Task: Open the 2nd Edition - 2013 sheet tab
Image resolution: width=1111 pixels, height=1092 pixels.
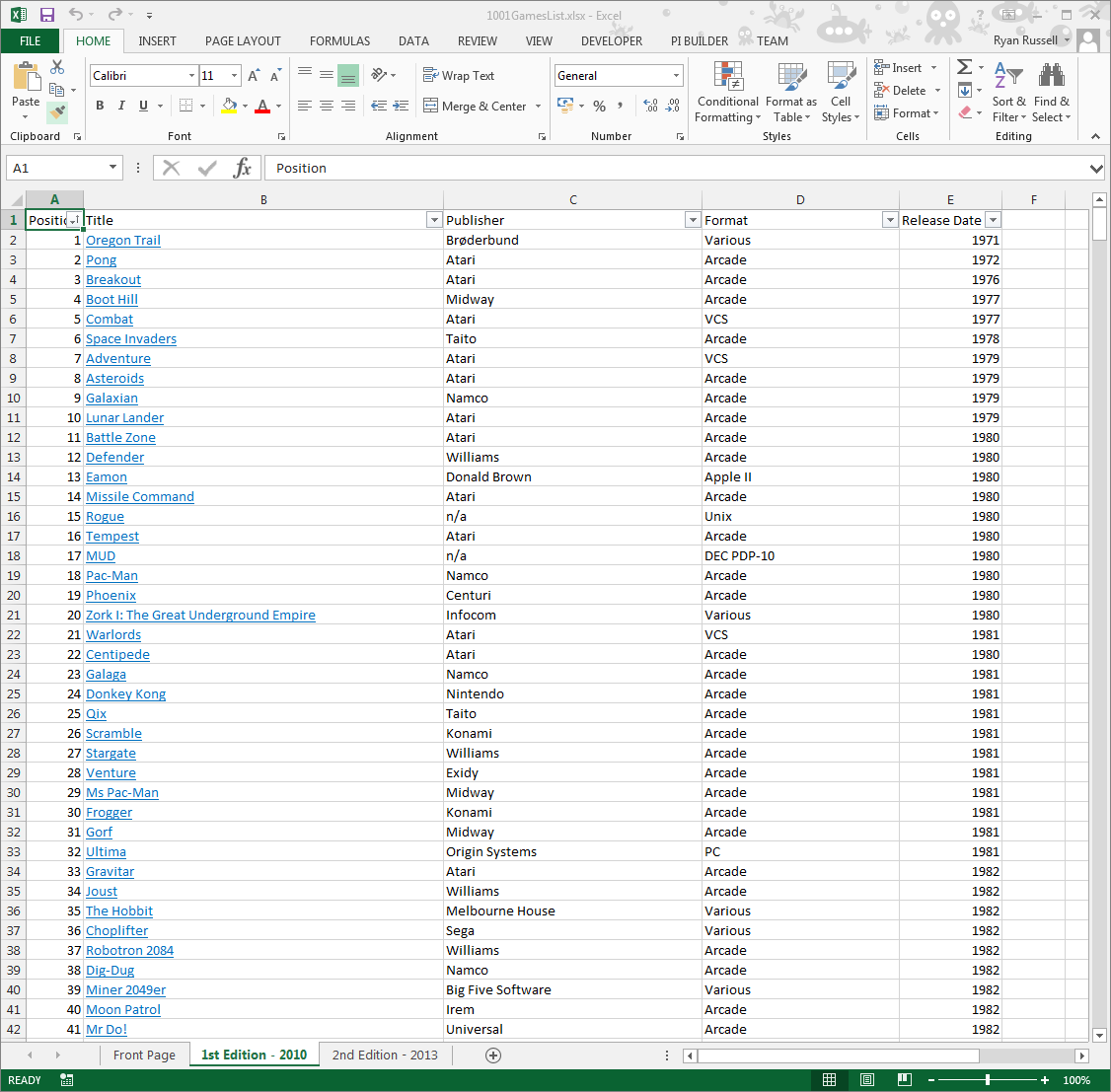Action: tap(385, 1056)
